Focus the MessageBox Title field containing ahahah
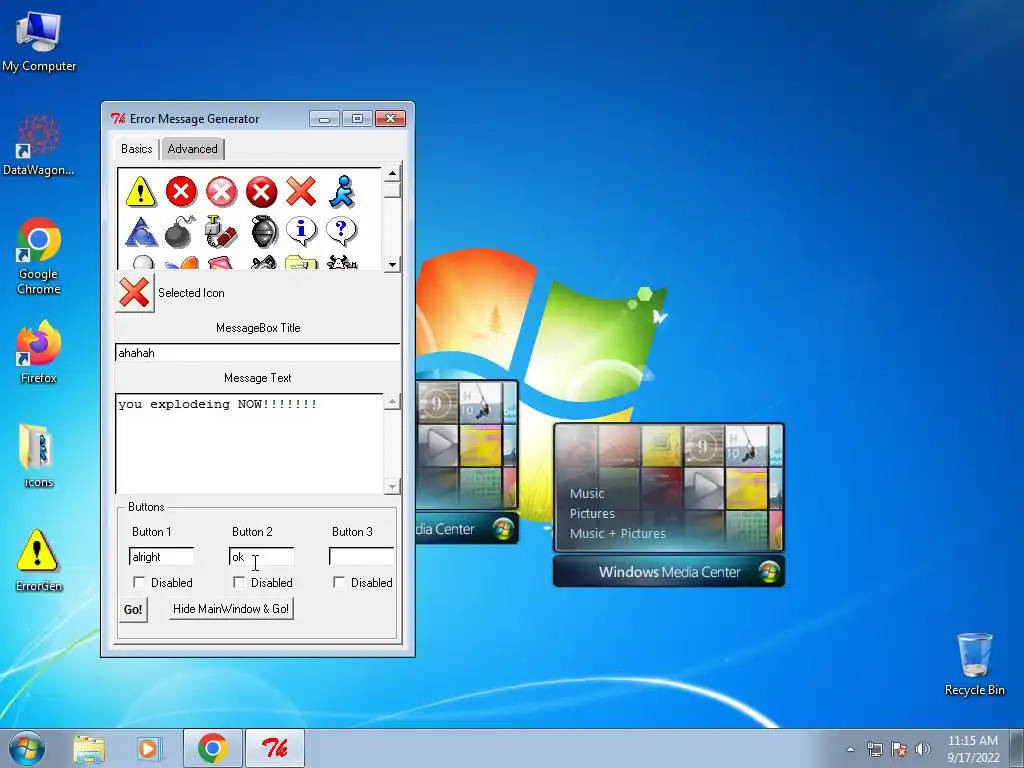 point(257,353)
